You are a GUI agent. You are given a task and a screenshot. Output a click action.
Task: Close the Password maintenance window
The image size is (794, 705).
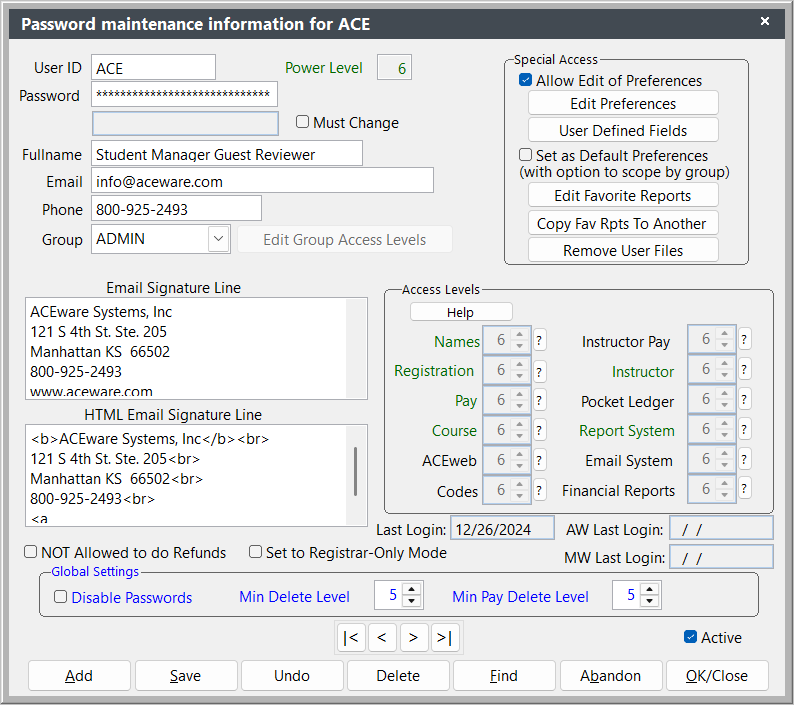pos(765,21)
